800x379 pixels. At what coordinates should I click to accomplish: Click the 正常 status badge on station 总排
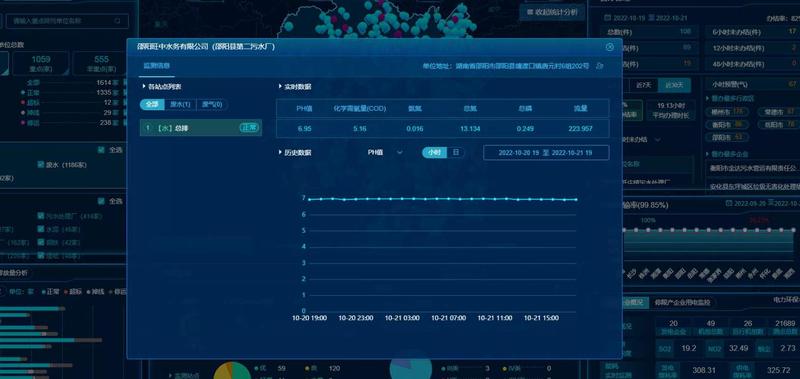point(249,128)
